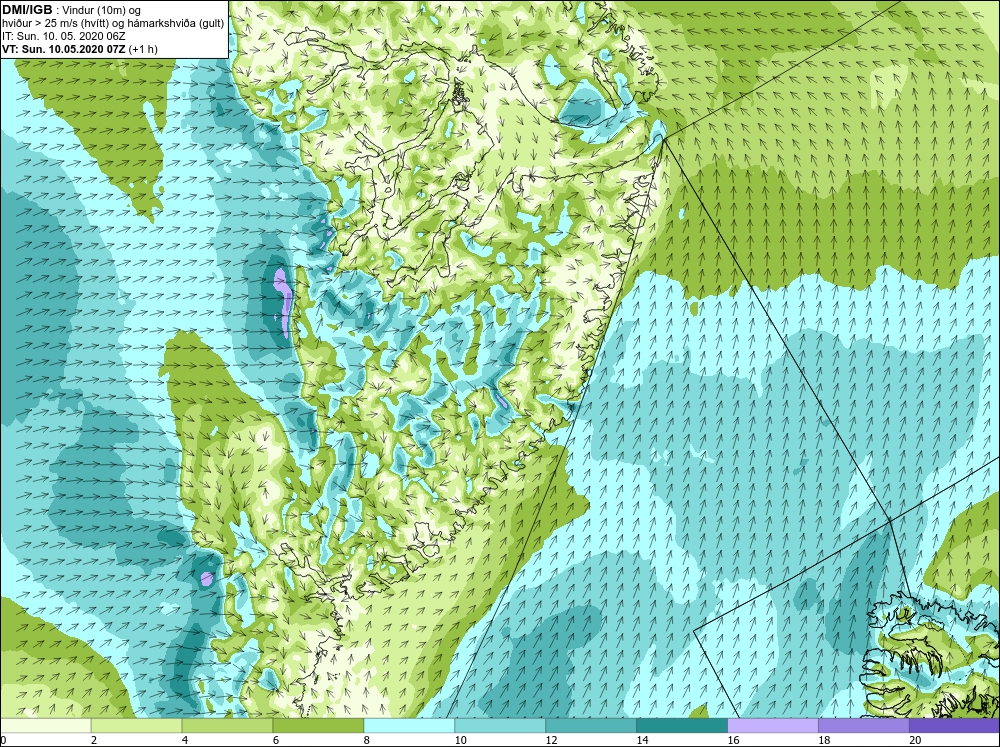1000x747 pixels.
Task: Click the legend scale label "4"
Action: [185, 740]
